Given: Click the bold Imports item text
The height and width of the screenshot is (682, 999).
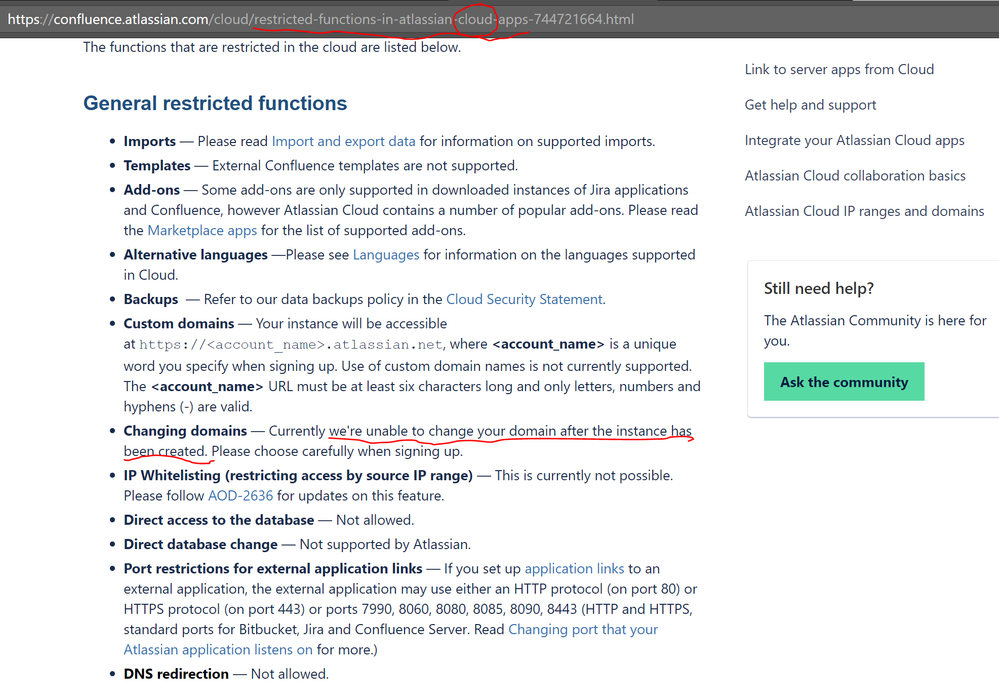Looking at the screenshot, I should tap(150, 141).
